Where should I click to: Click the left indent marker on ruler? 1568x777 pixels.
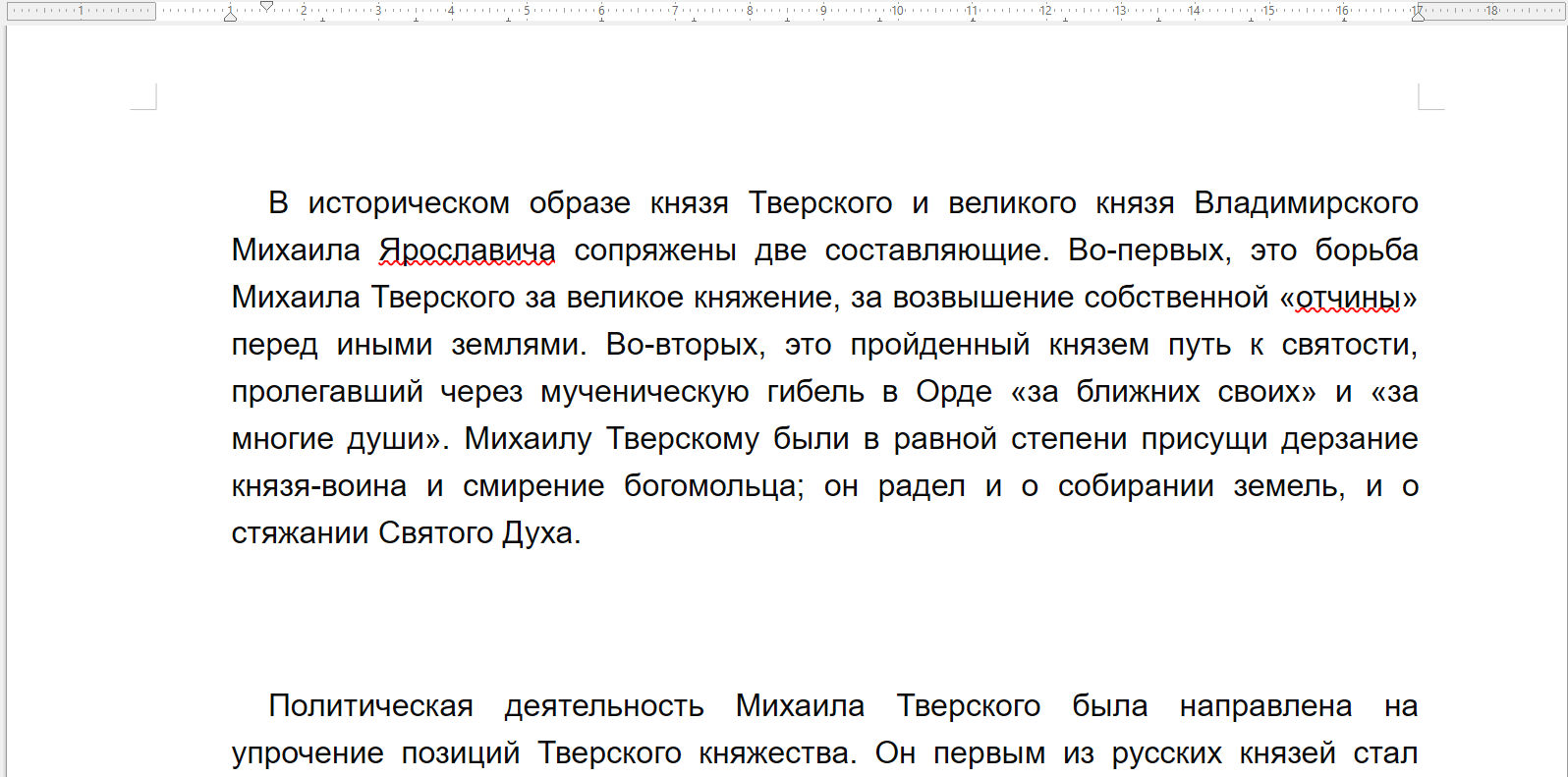pyautogui.click(x=230, y=16)
